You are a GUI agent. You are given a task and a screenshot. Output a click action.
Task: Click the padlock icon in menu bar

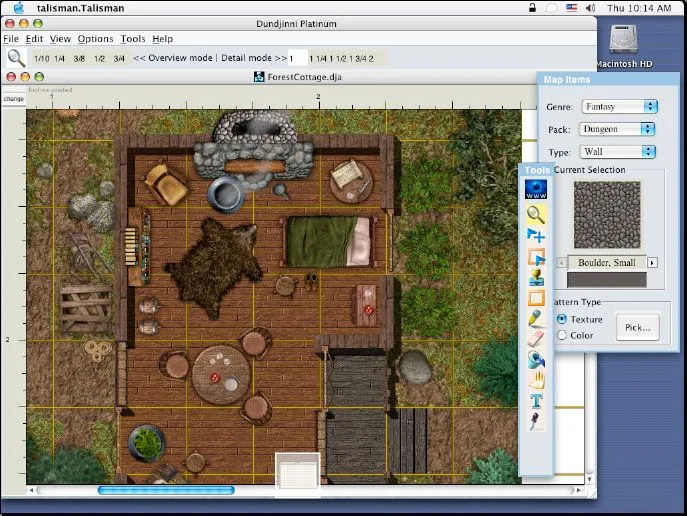[x=532, y=7]
